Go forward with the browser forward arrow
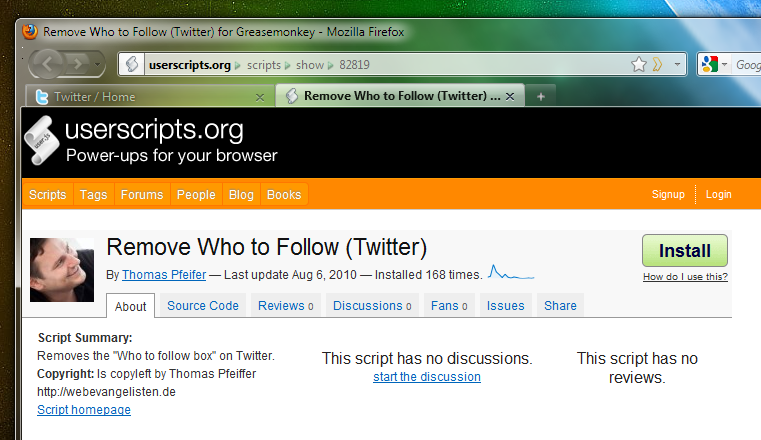Image resolution: width=761 pixels, height=440 pixels. [x=78, y=64]
